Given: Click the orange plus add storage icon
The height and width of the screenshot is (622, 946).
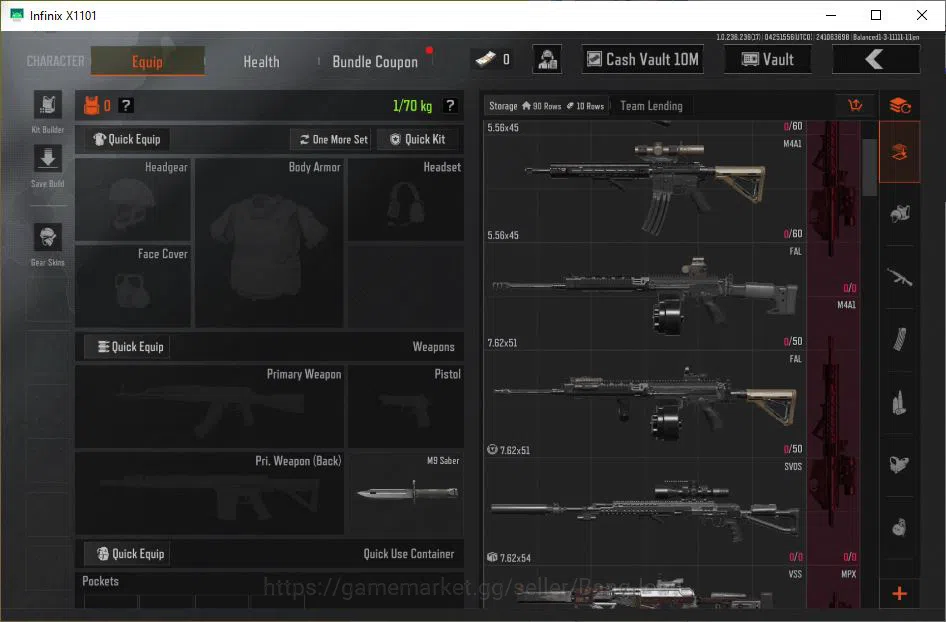Looking at the screenshot, I should [x=900, y=594].
